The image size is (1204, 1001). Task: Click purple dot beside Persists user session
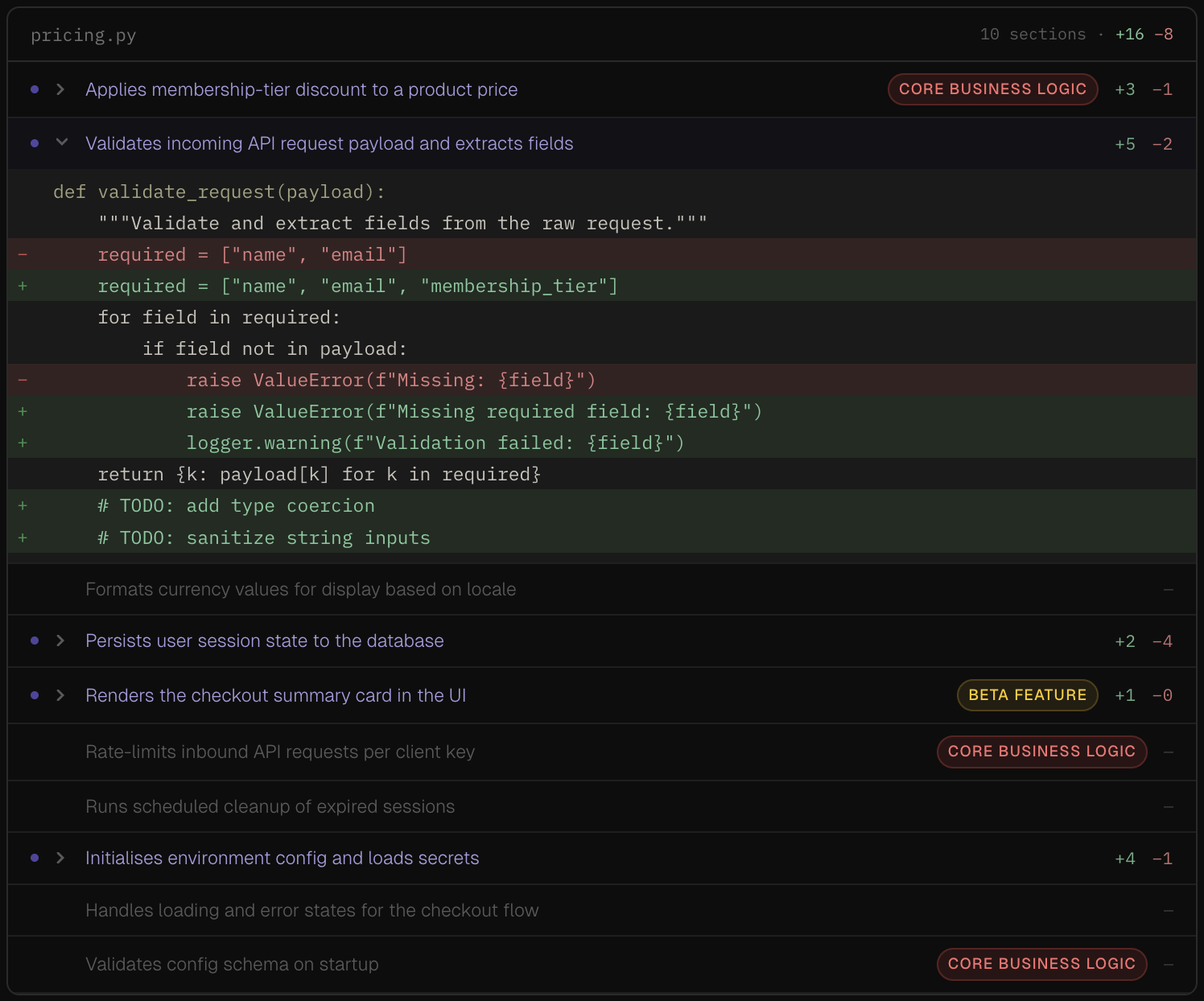33,641
